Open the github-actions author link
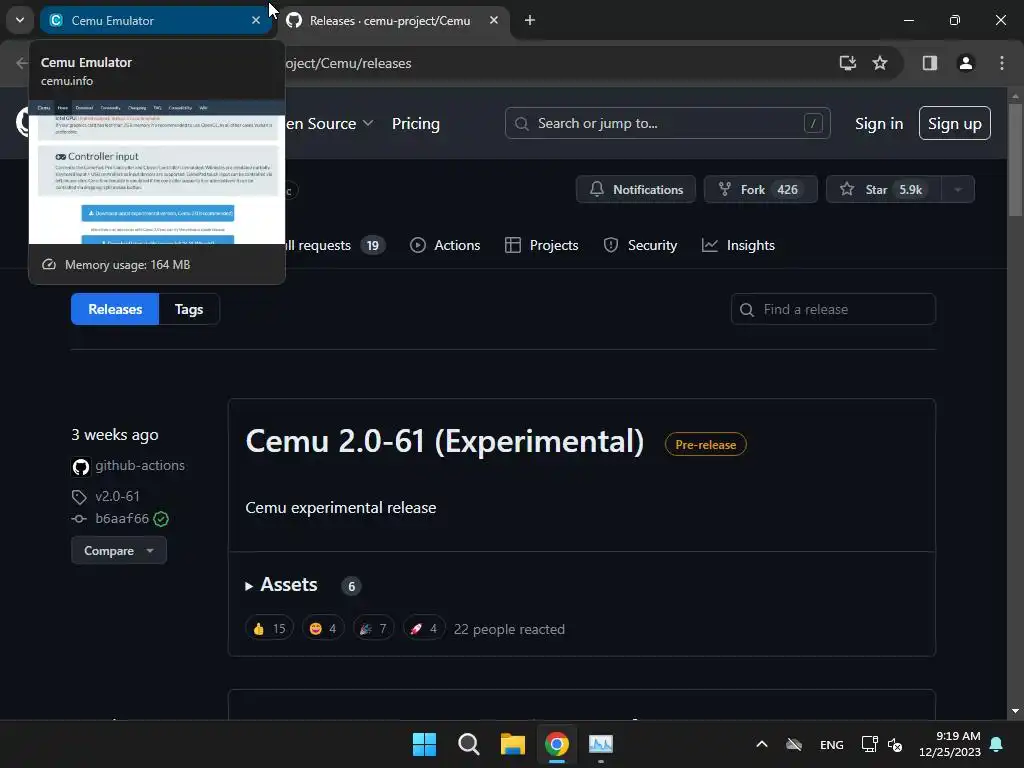Viewport: 1024px width, 768px height. (140, 466)
